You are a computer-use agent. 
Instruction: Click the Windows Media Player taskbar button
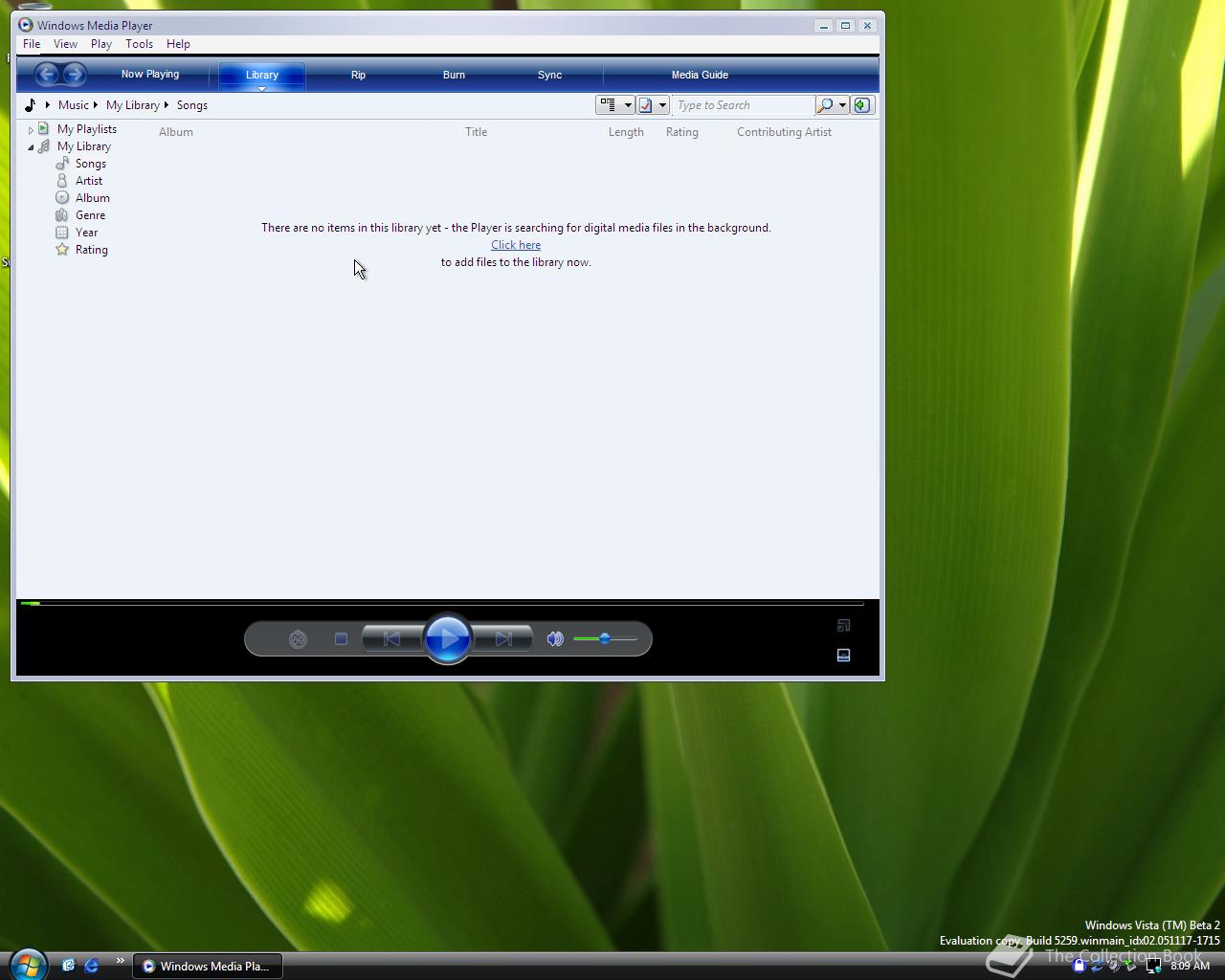(x=207, y=966)
